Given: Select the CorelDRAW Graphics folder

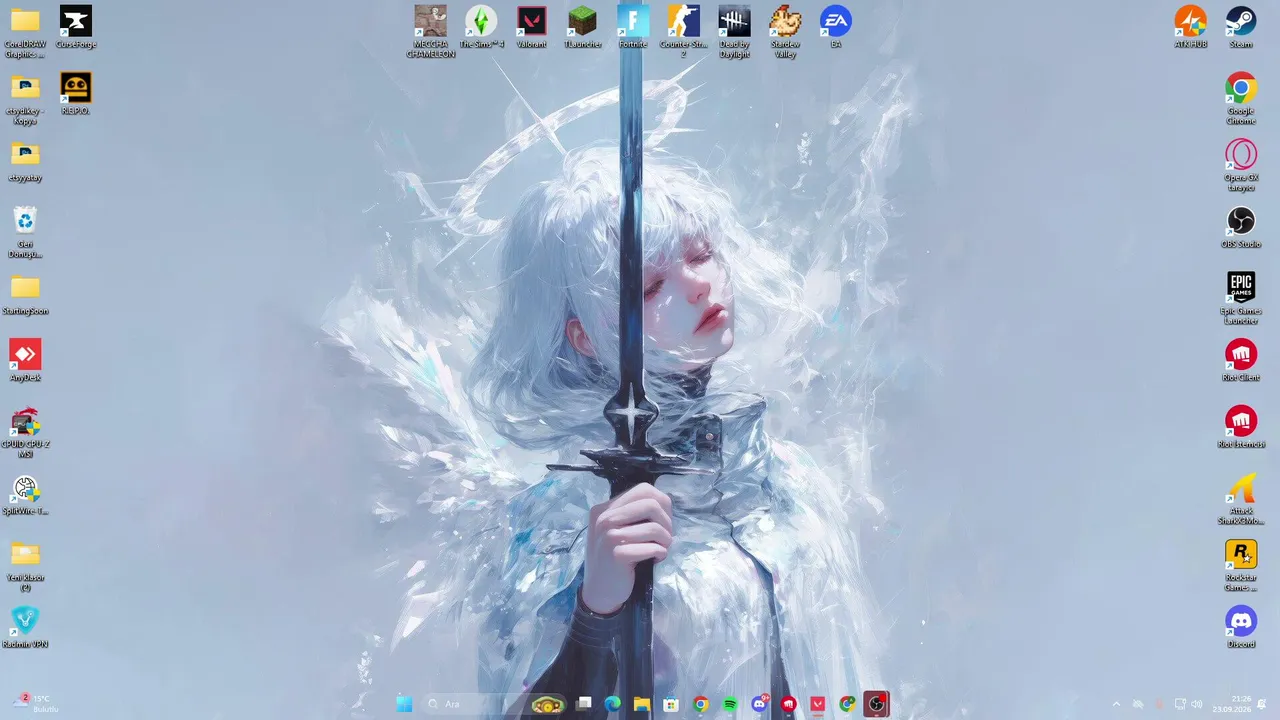Looking at the screenshot, I should tap(25, 31).
